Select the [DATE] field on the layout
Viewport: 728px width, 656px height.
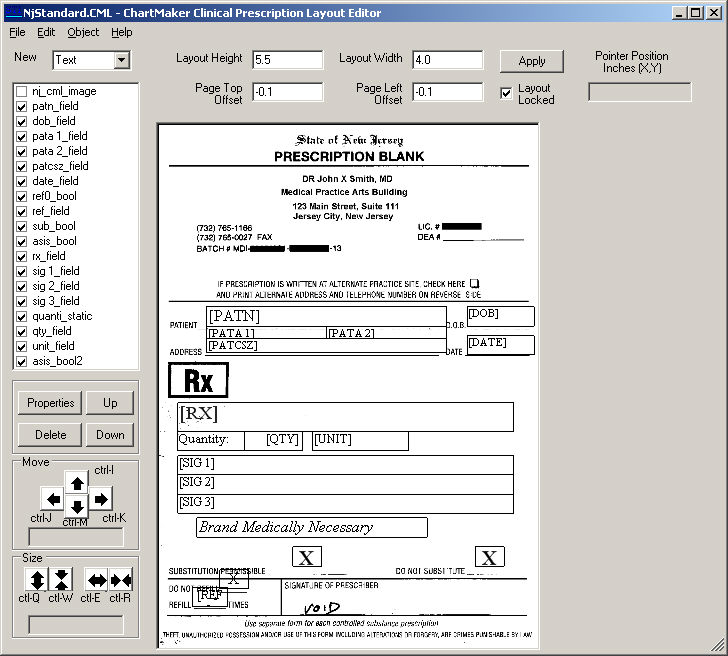(x=500, y=345)
